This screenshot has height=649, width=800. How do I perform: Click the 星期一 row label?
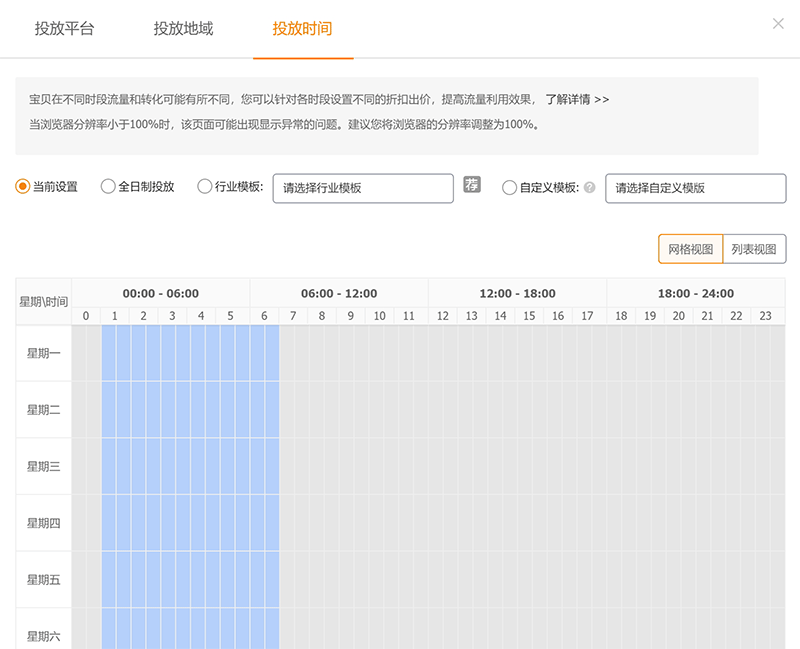click(x=43, y=353)
